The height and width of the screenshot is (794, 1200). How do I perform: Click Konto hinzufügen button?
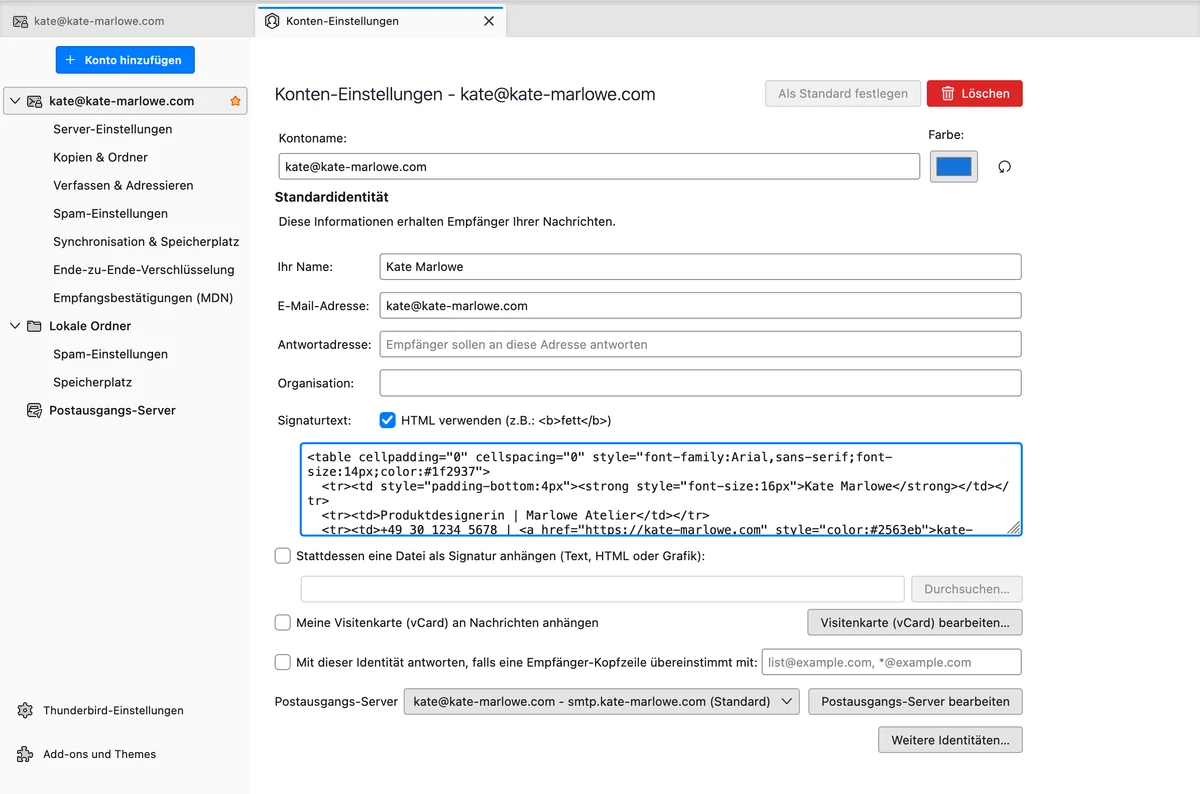tap(125, 60)
